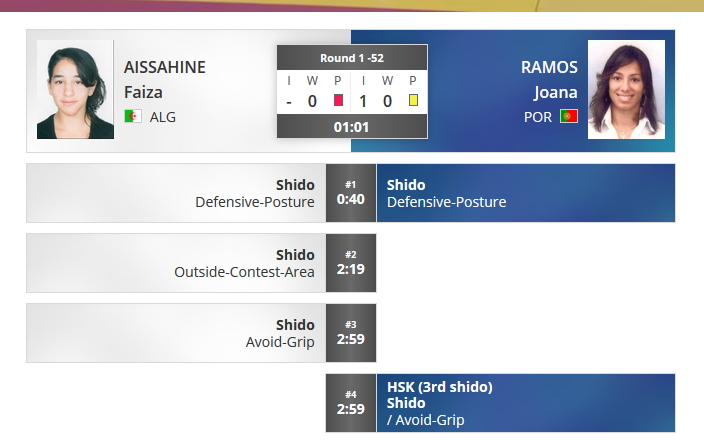
Task: Click the 01:01 match duration
Action: point(352,127)
